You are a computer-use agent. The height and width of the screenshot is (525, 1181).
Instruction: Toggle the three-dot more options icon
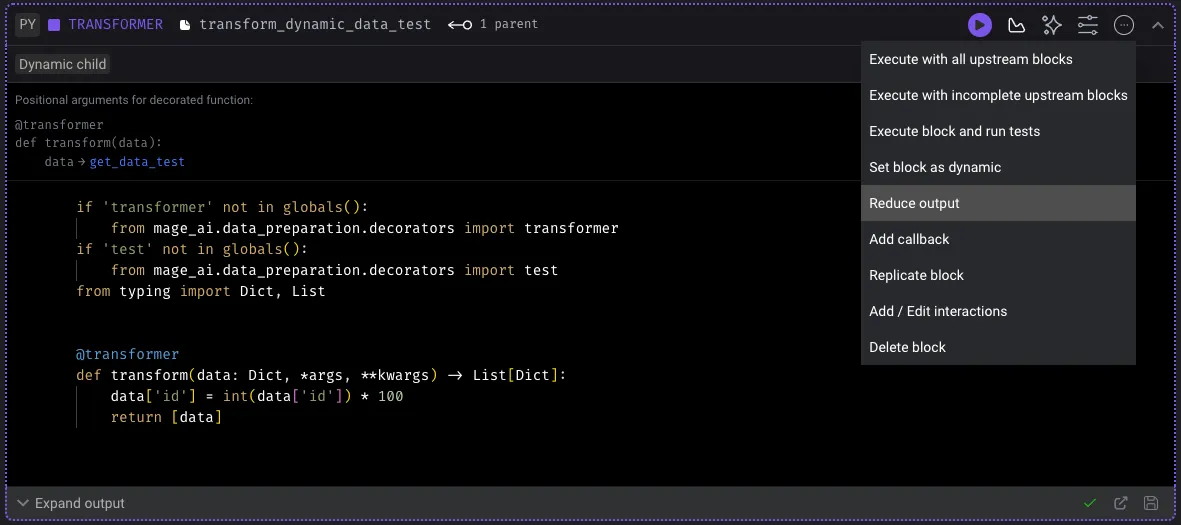pos(1124,25)
